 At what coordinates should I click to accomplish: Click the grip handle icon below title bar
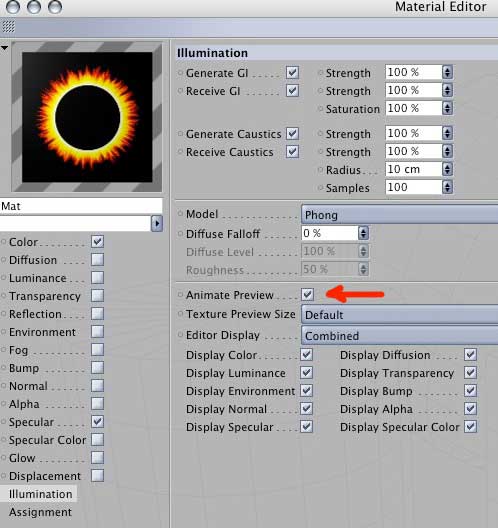[x=9, y=27]
